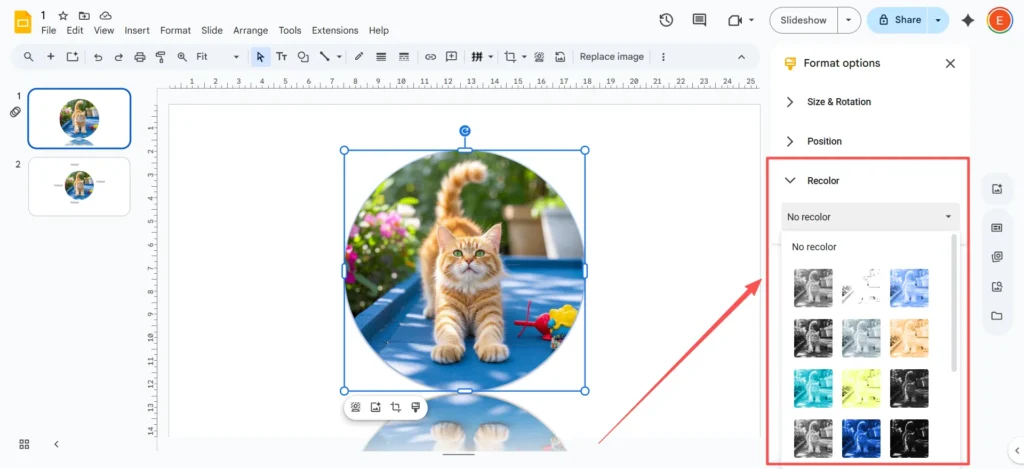
Task: Open the account avatar E
Action: coord(999,20)
